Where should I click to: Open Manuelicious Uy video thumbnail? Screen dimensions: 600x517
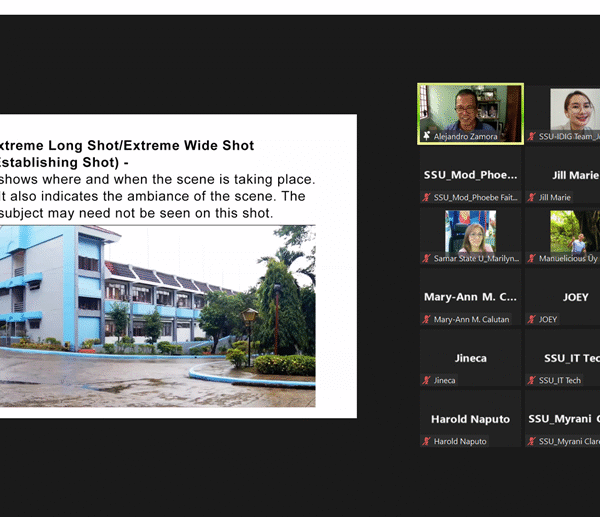(x=575, y=232)
